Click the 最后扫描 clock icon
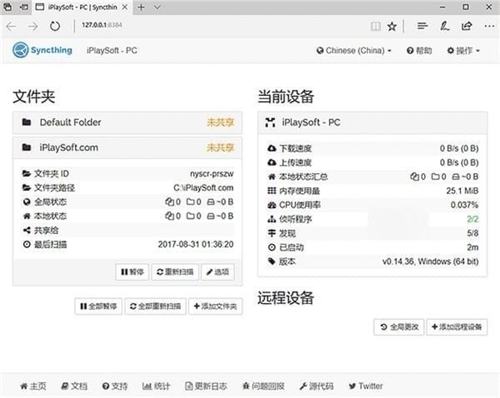Screen dimensions: 500x398 (x=27, y=244)
